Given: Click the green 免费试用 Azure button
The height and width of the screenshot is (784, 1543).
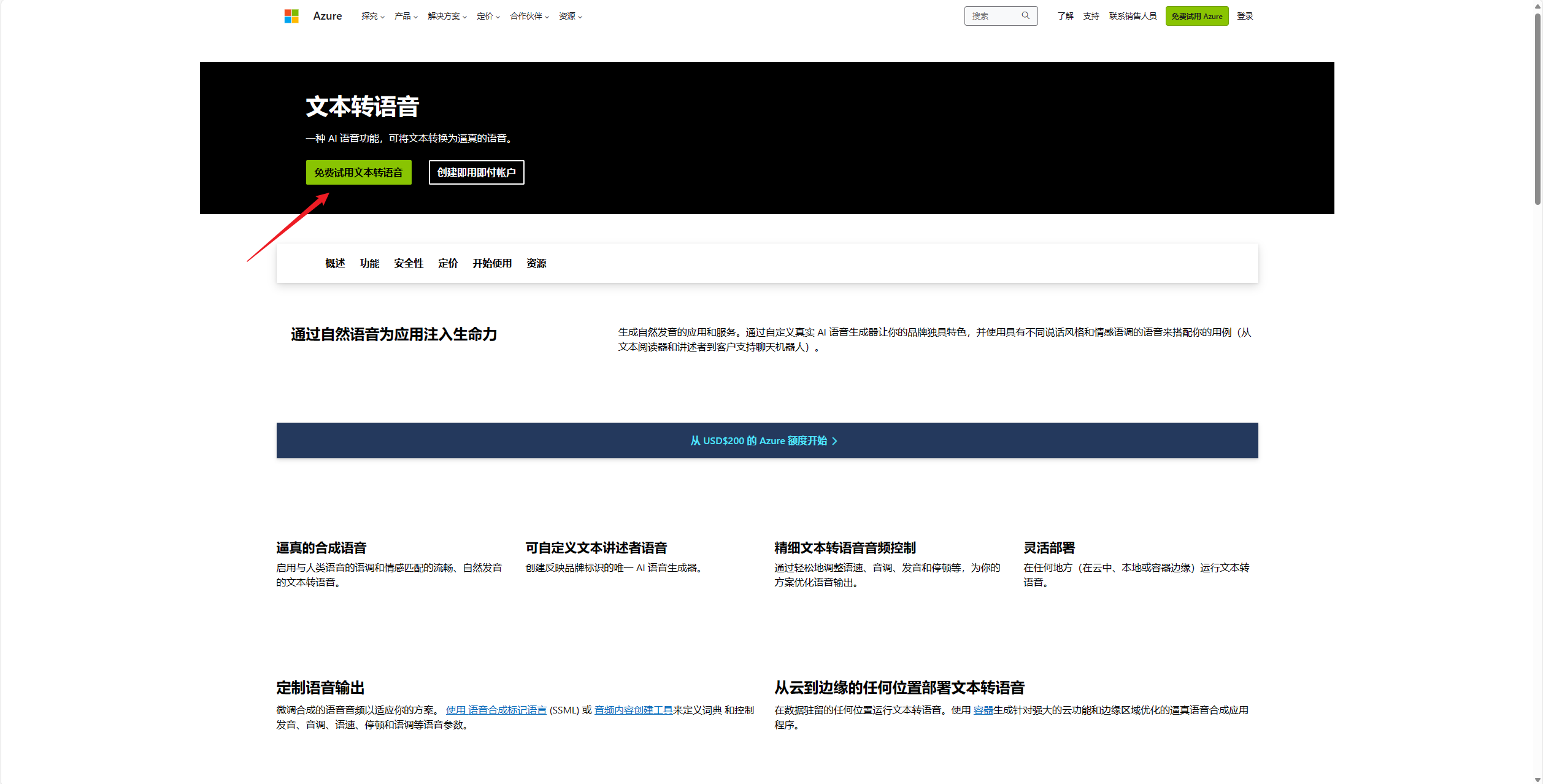Looking at the screenshot, I should (1196, 17).
